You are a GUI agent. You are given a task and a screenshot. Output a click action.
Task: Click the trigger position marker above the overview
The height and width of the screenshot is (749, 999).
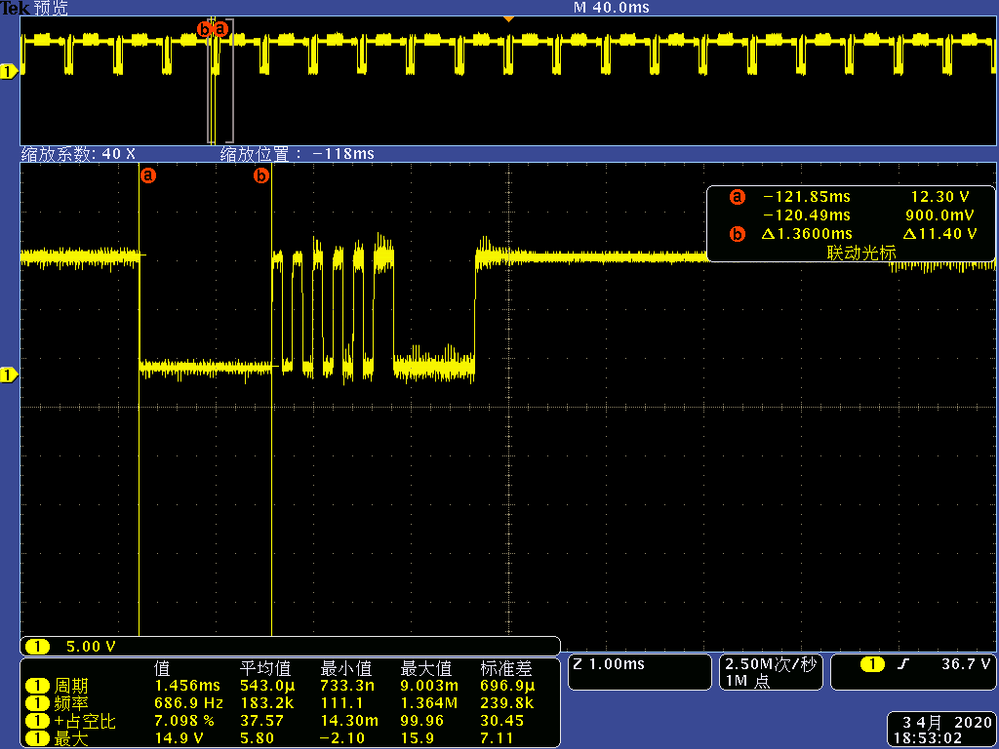pyautogui.click(x=508, y=20)
